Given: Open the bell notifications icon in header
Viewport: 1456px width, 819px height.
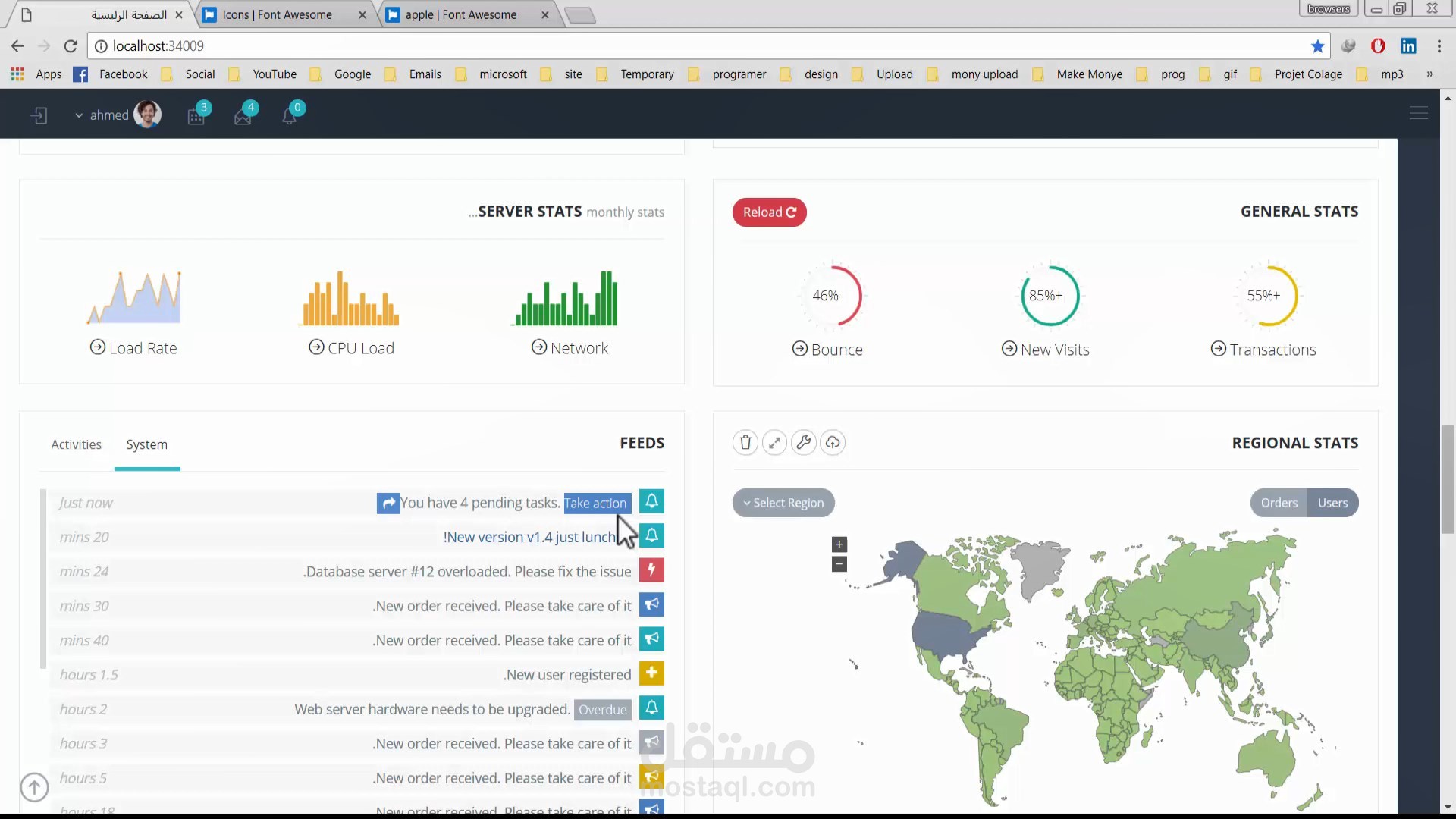Looking at the screenshot, I should point(290,115).
